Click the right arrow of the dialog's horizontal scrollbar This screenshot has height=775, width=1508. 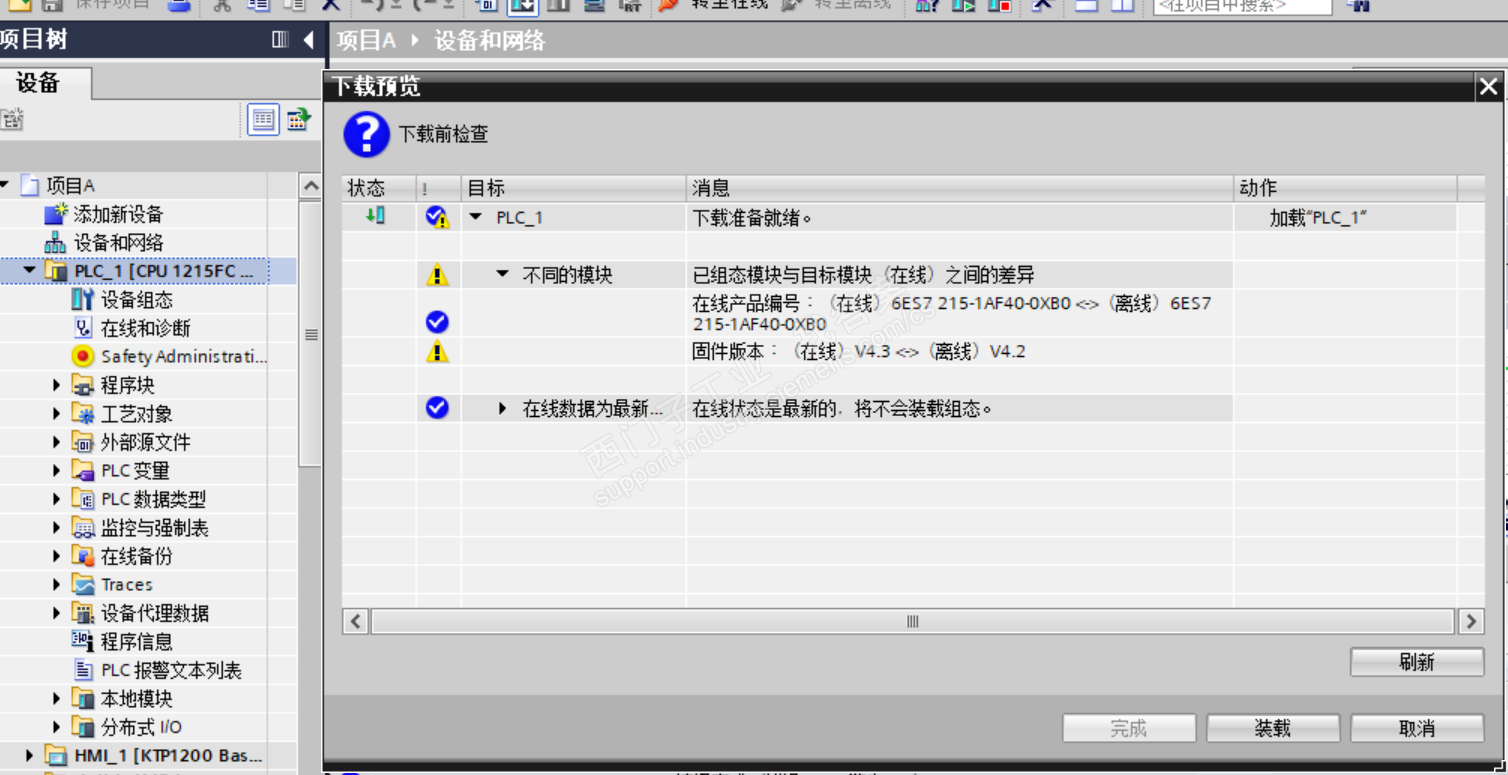(x=1470, y=621)
